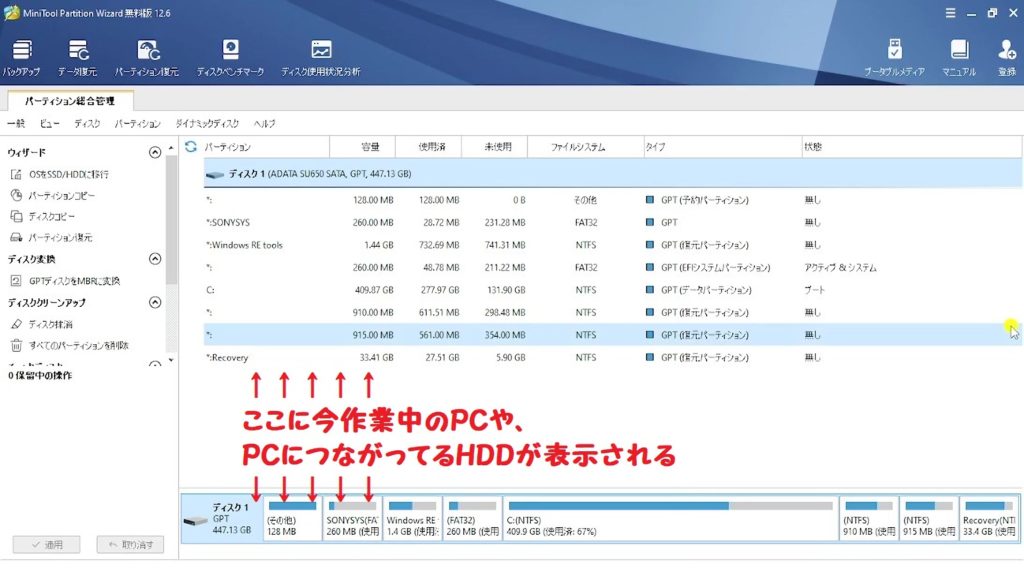Select the C:(NTFS) block in the disk map
The image size is (1024, 576).
[x=670, y=517]
